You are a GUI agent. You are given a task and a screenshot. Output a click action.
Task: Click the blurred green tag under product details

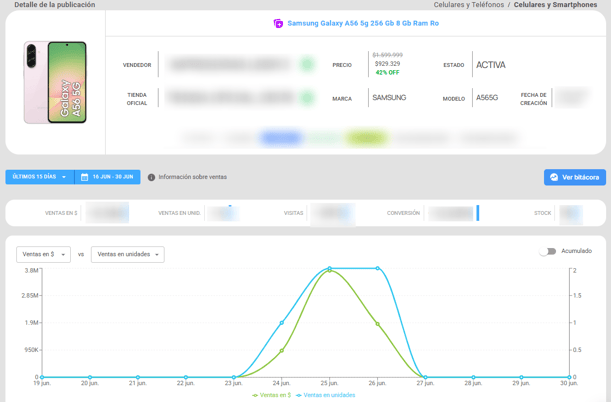[366, 138]
